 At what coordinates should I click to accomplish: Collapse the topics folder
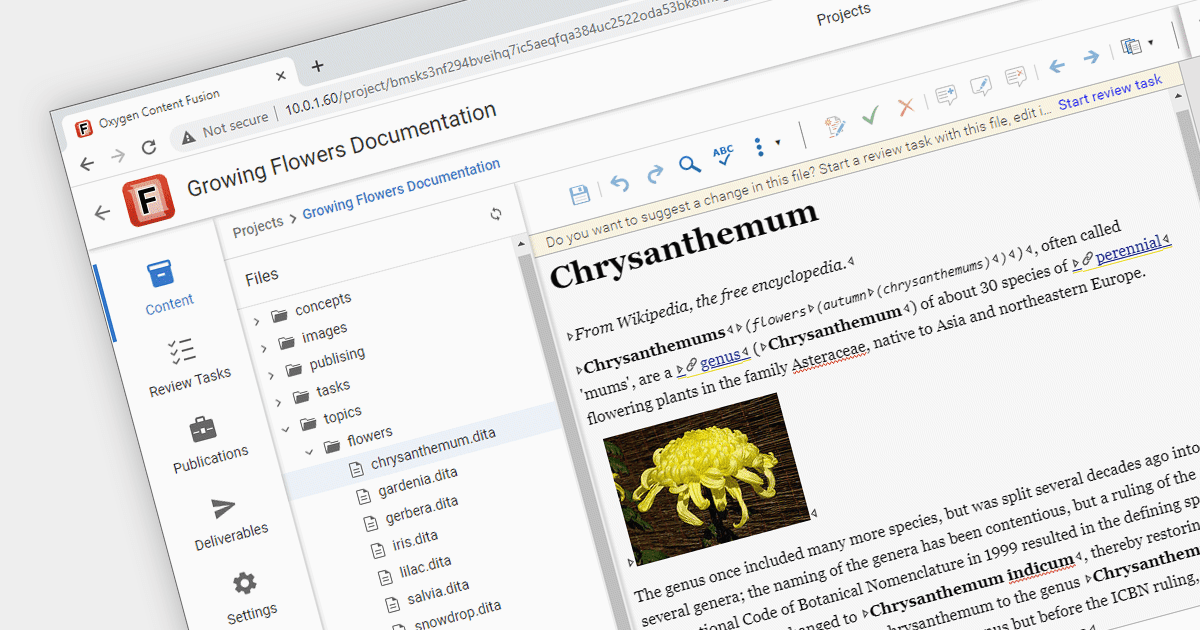coord(284,429)
